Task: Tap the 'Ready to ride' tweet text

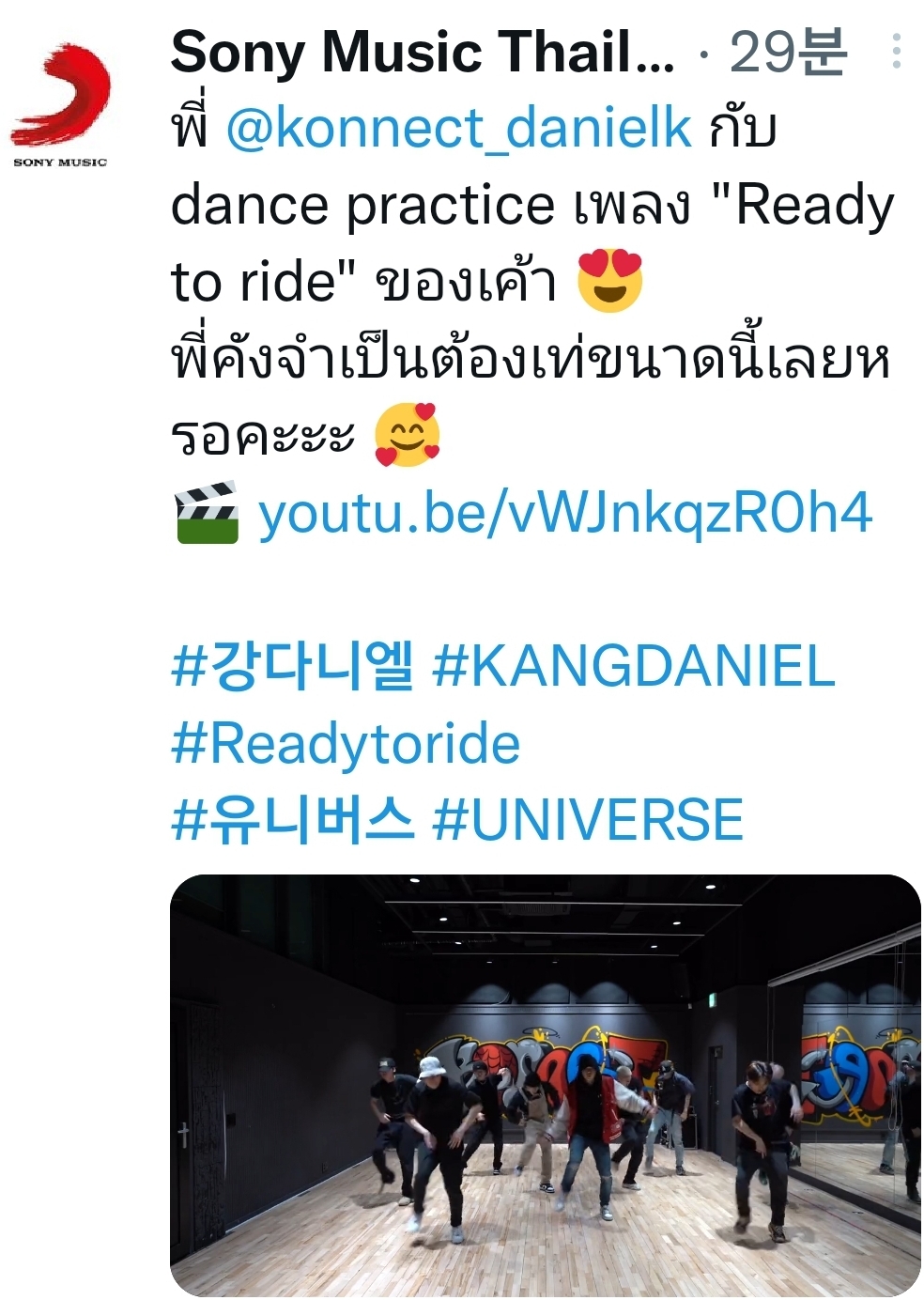Action: tap(532, 242)
